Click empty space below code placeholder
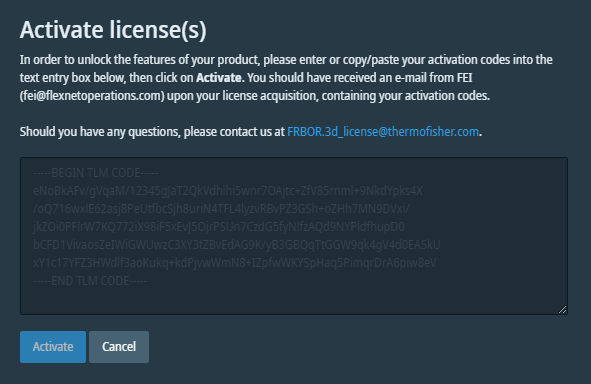Viewport: 591px width, 384px height. coord(294,300)
